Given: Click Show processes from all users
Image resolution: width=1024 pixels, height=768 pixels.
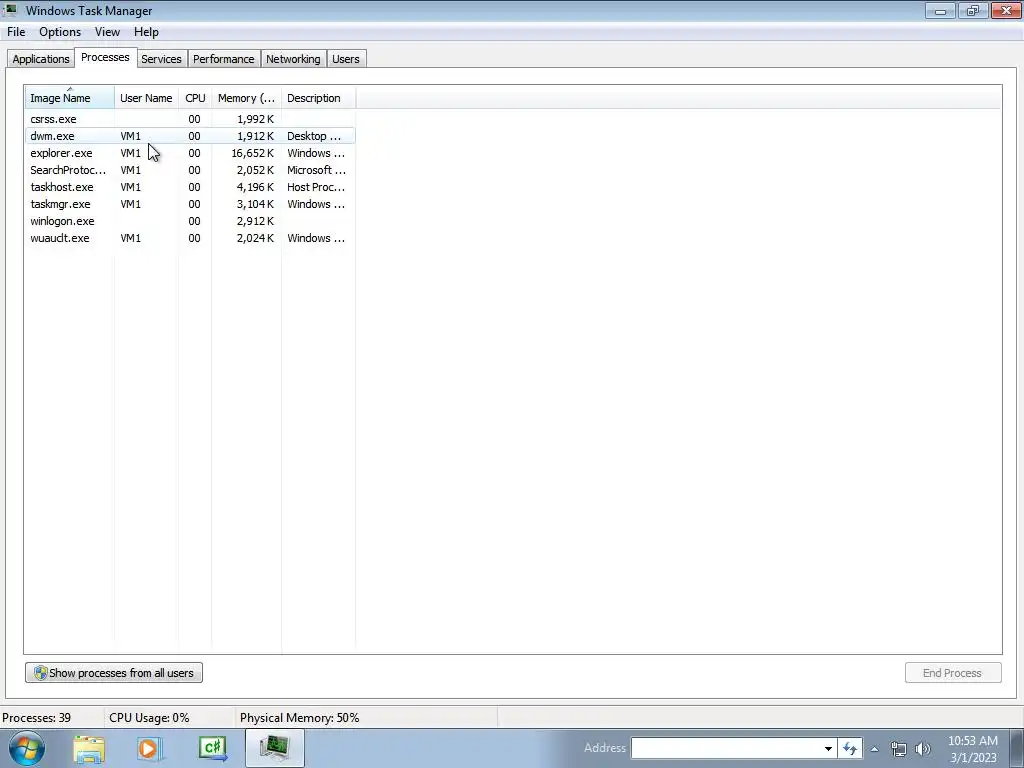Looking at the screenshot, I should pyautogui.click(x=114, y=673).
